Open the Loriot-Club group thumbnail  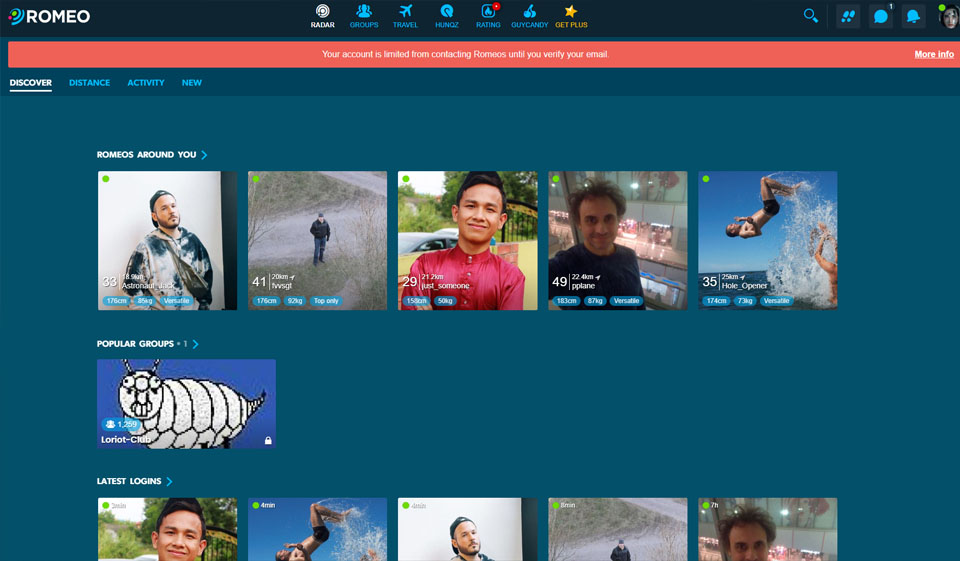(186, 403)
